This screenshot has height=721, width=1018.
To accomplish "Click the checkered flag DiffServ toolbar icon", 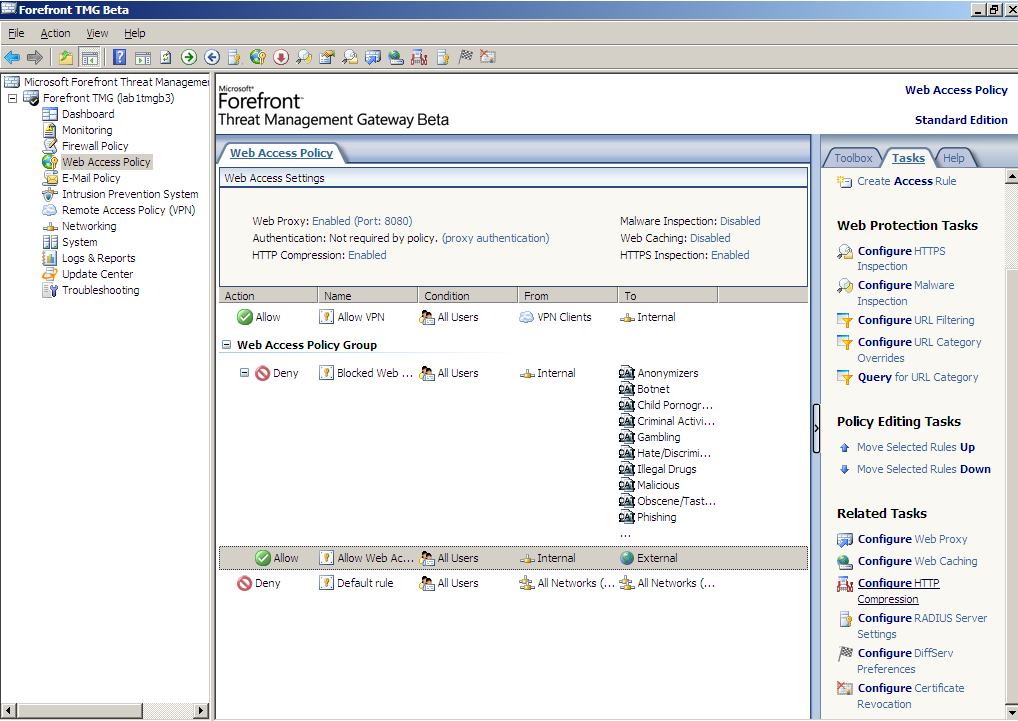I will (x=465, y=57).
